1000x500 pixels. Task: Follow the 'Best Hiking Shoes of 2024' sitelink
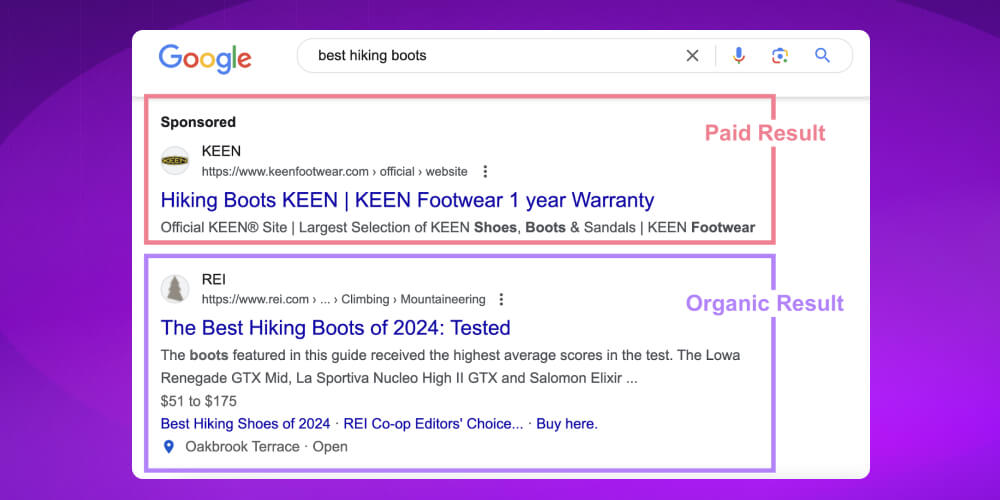tap(246, 423)
